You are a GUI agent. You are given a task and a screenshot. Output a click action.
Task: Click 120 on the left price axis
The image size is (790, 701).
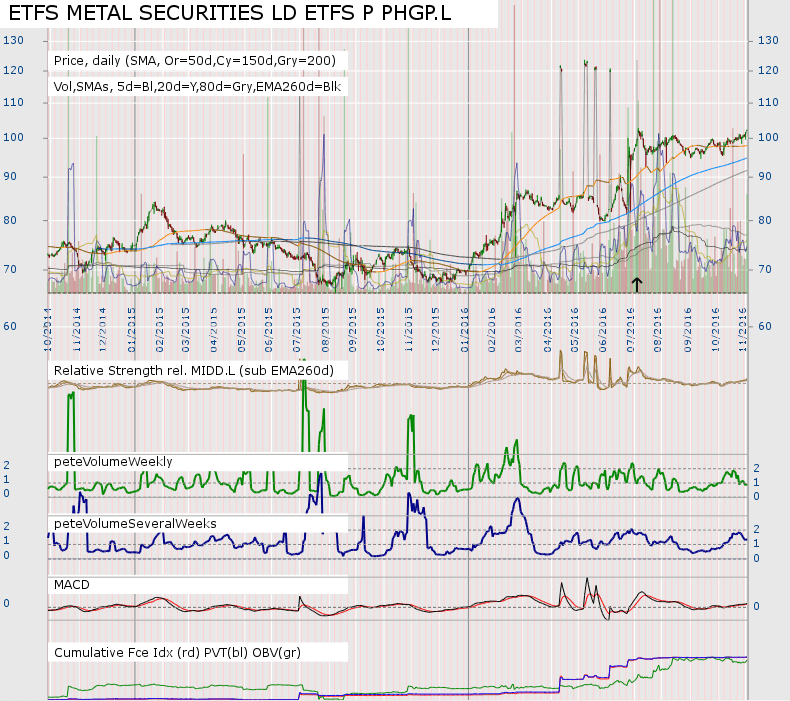coord(13,70)
